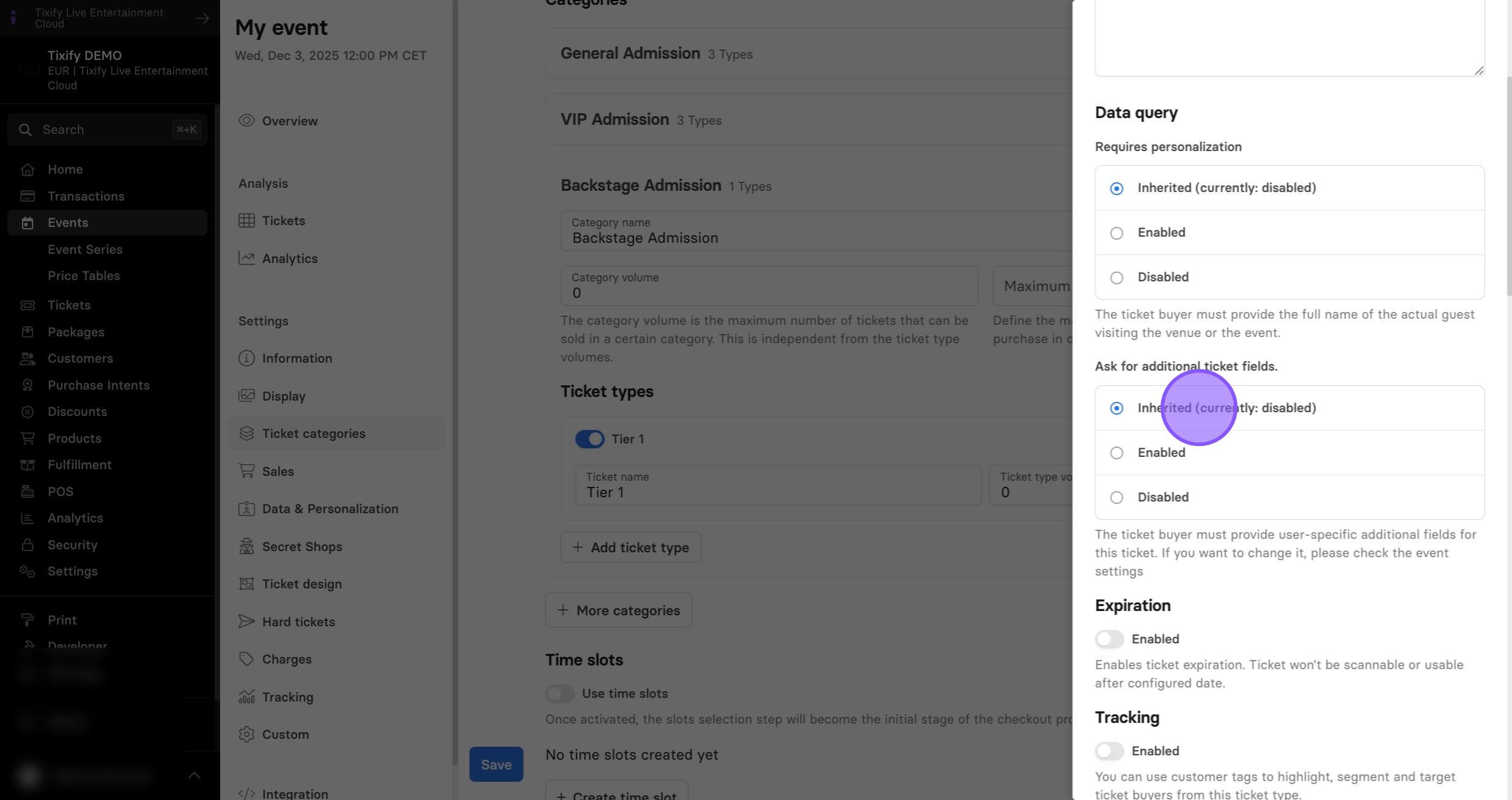
Task: Open the Sales cart icon
Action: (x=246, y=471)
